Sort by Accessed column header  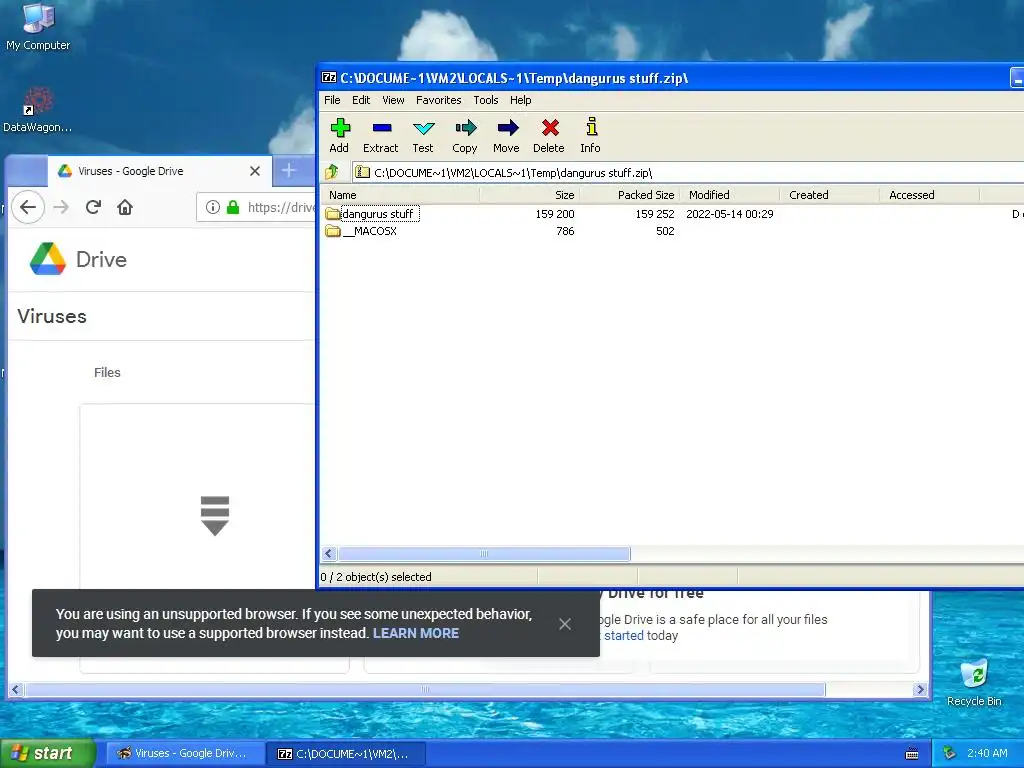pos(929,195)
